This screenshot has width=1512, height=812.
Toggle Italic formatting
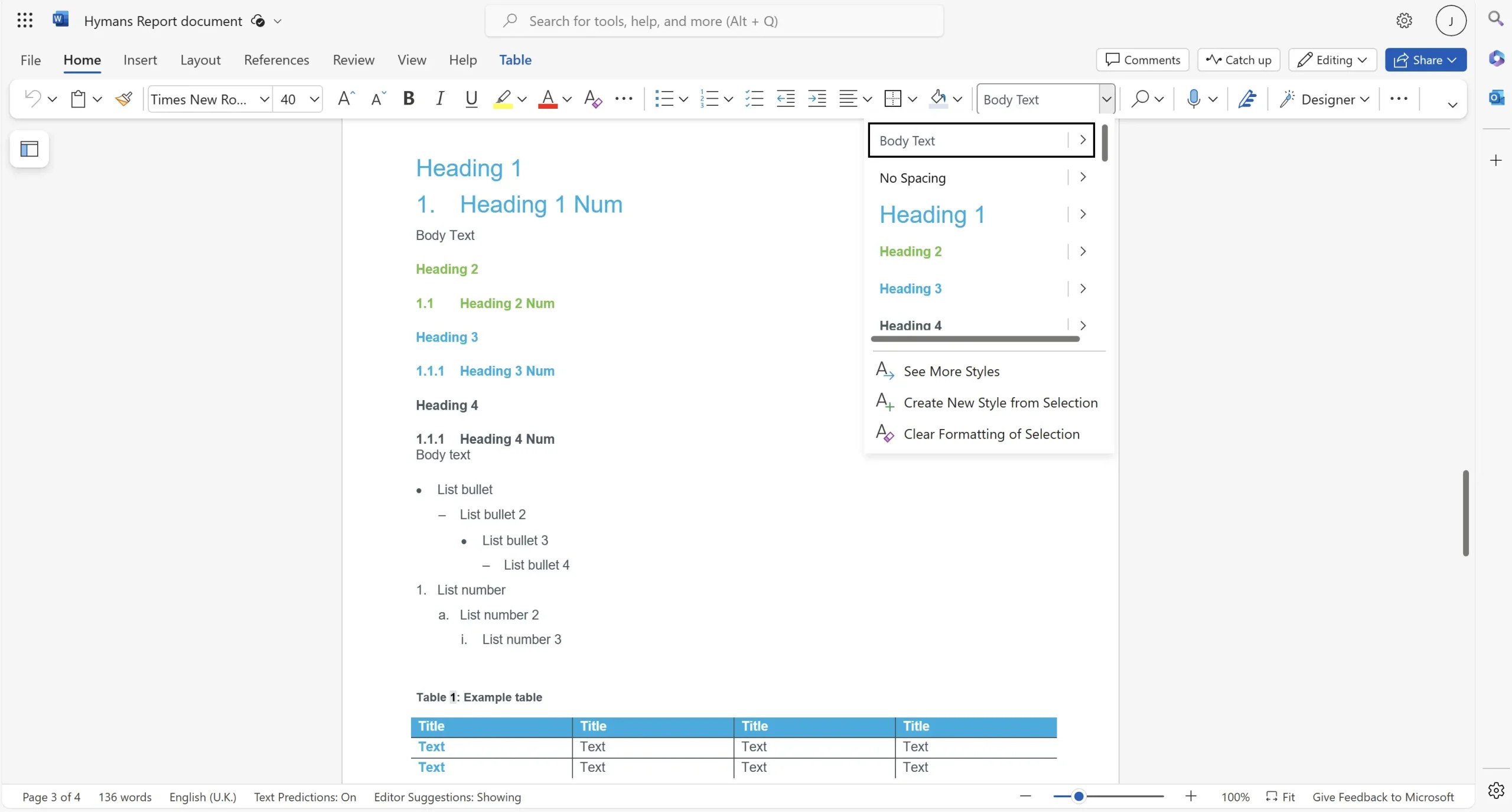click(439, 99)
